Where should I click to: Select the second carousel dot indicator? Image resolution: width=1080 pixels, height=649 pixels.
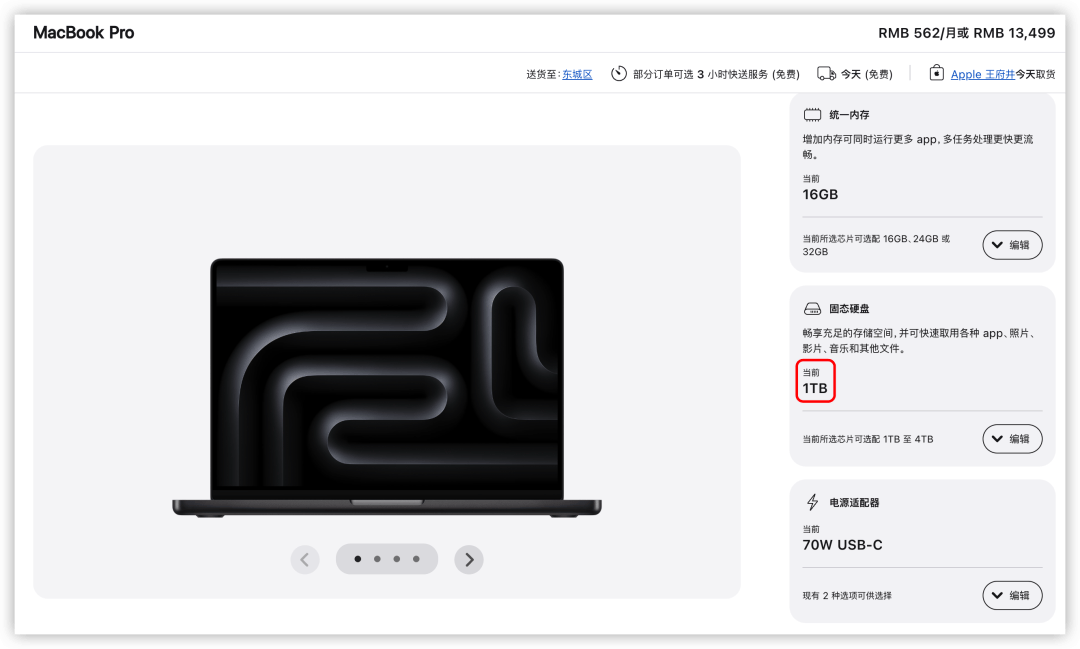377,559
